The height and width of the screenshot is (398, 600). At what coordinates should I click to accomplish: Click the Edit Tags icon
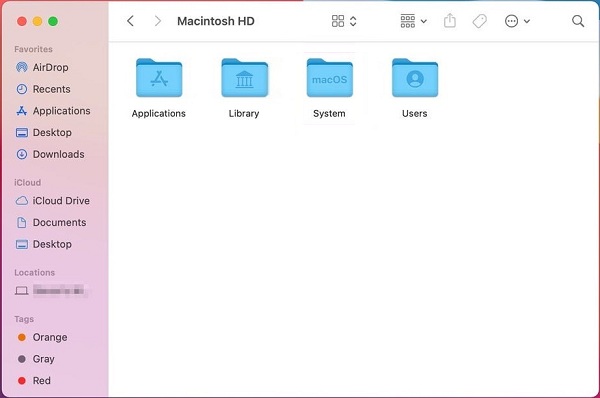click(479, 21)
